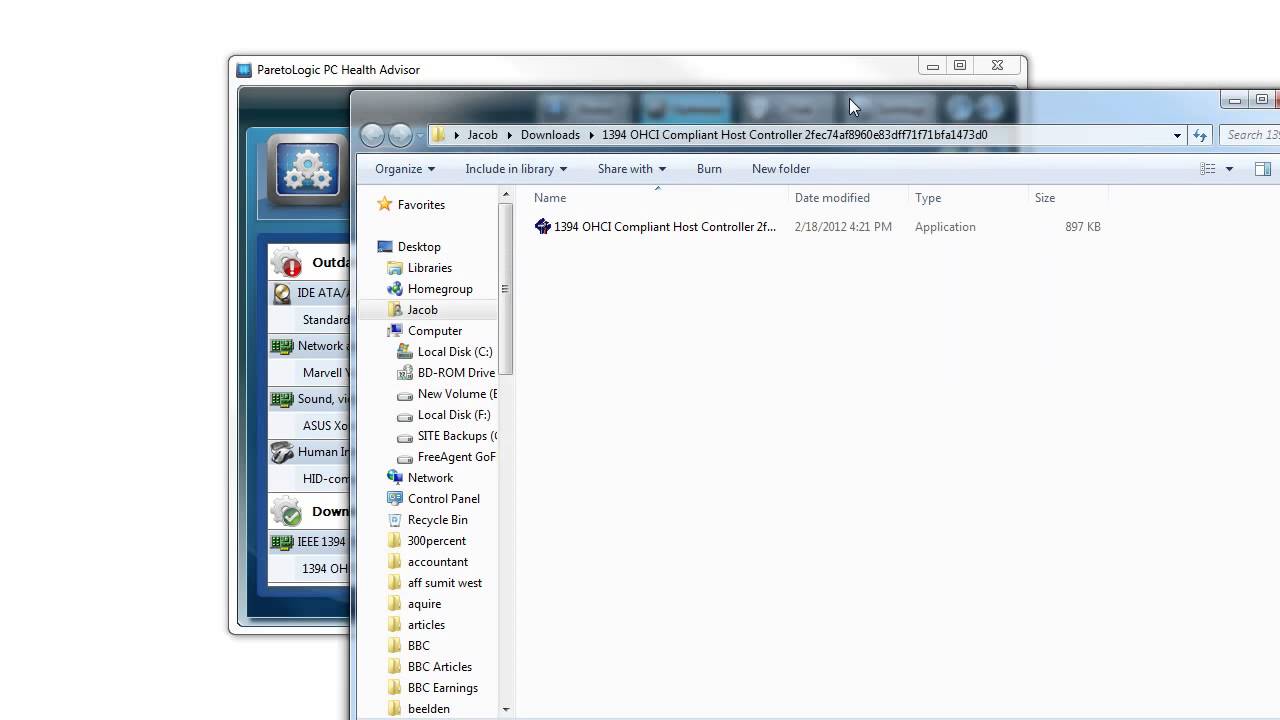Open the address bar history dropdown arrow

point(1177,135)
